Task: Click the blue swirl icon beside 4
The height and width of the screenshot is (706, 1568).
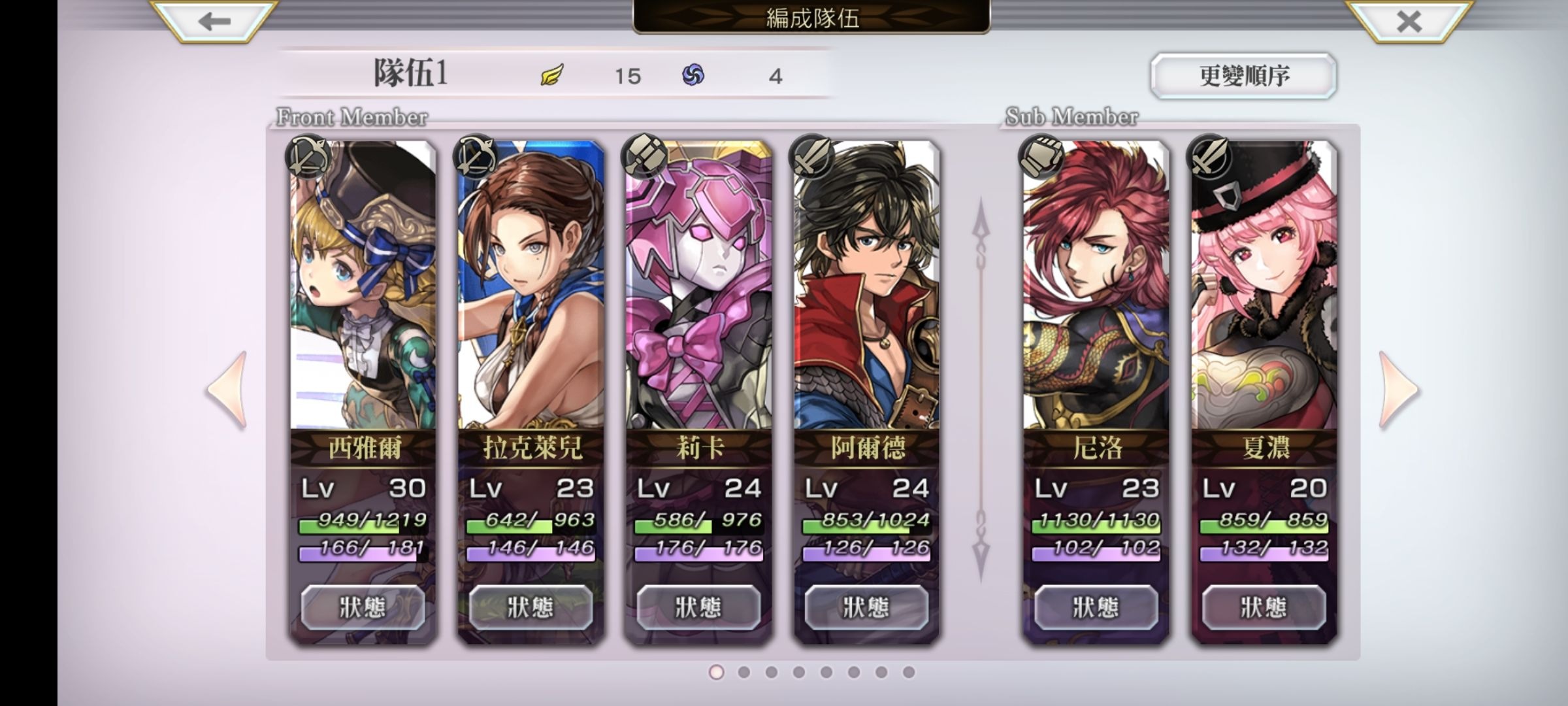Action: (693, 75)
